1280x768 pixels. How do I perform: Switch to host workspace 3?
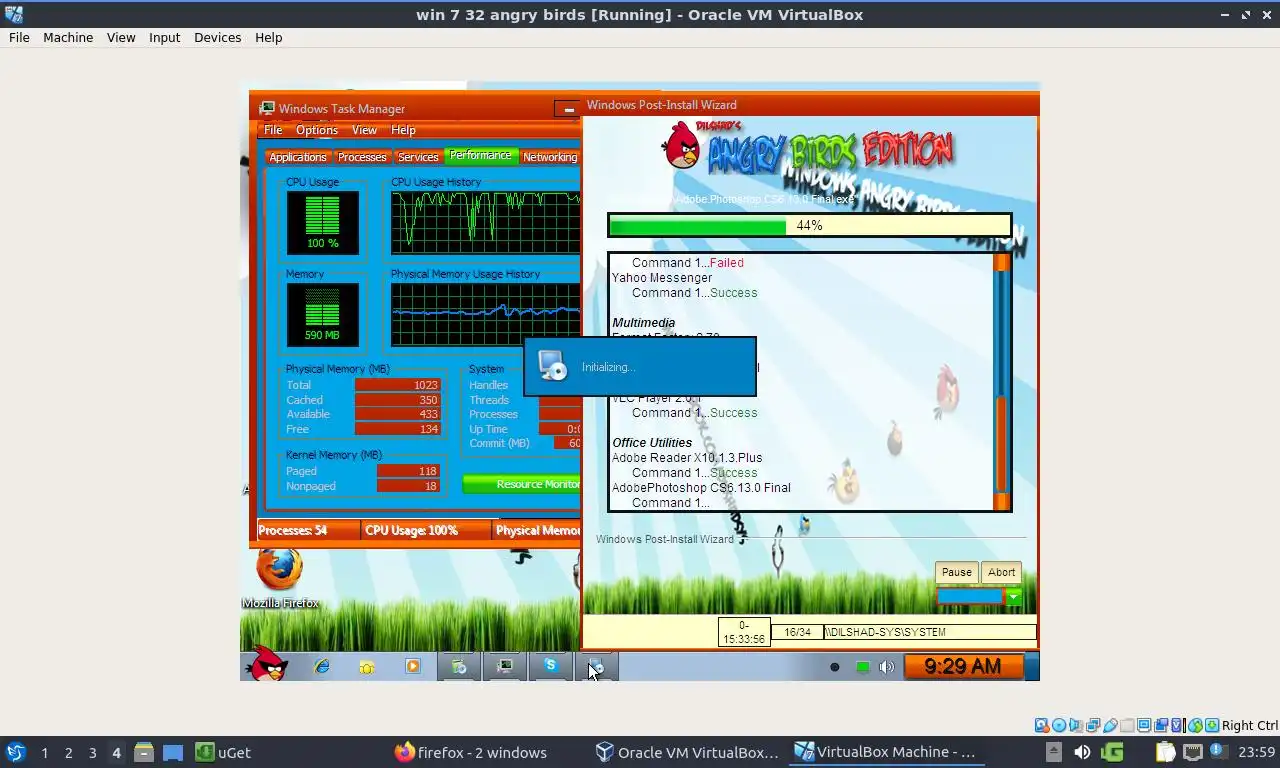92,752
